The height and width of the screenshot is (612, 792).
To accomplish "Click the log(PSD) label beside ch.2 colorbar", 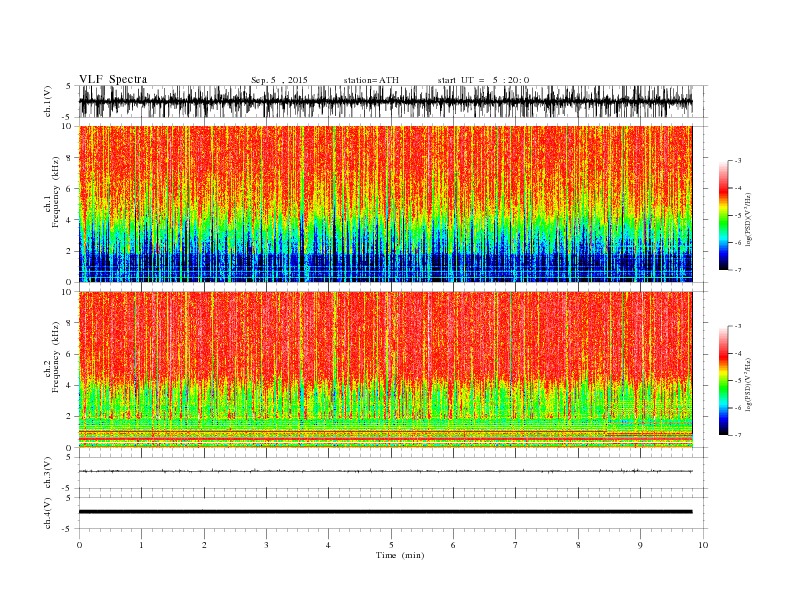I will coord(749,384).
